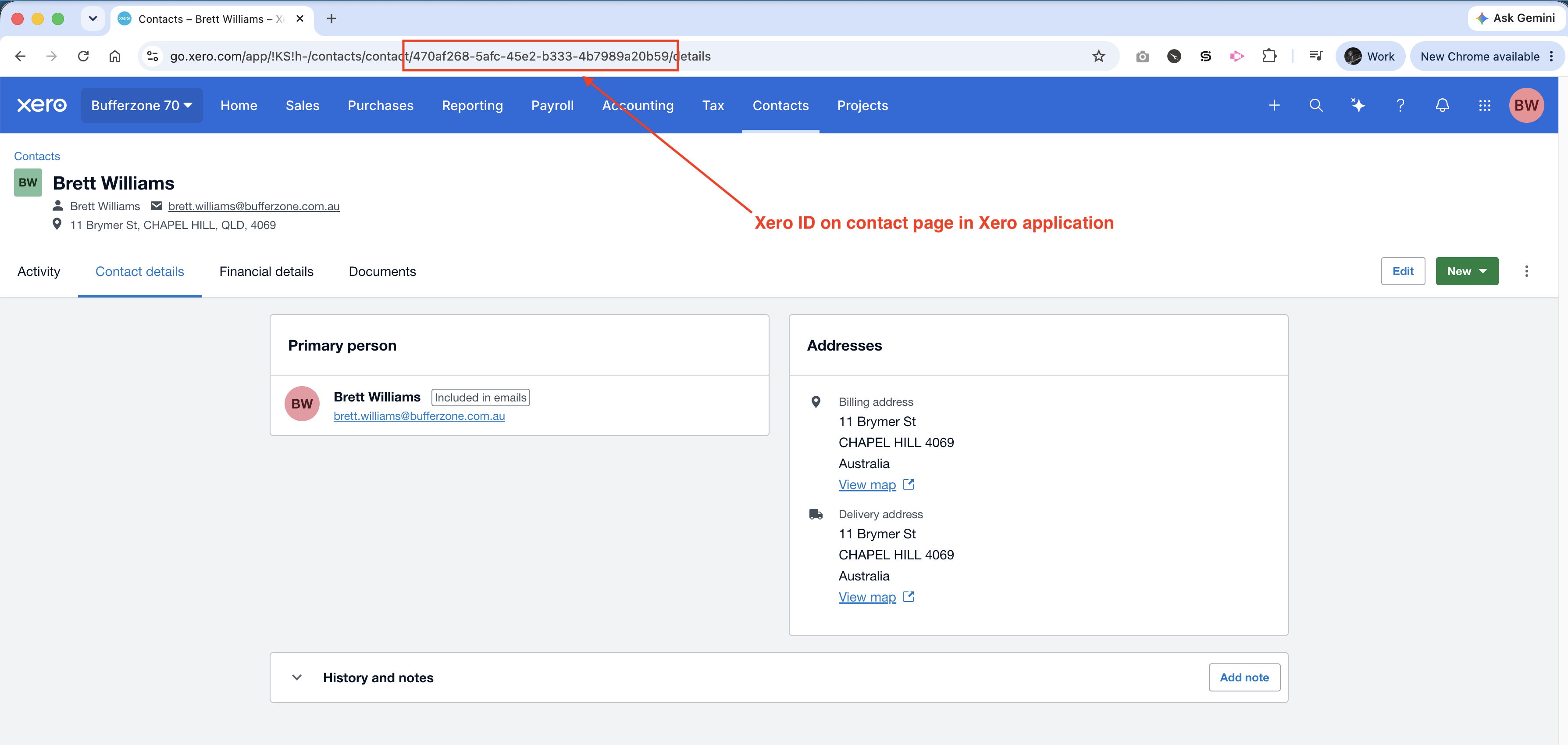Click the browser home icon
Image resolution: width=1568 pixels, height=745 pixels.
pos(115,56)
